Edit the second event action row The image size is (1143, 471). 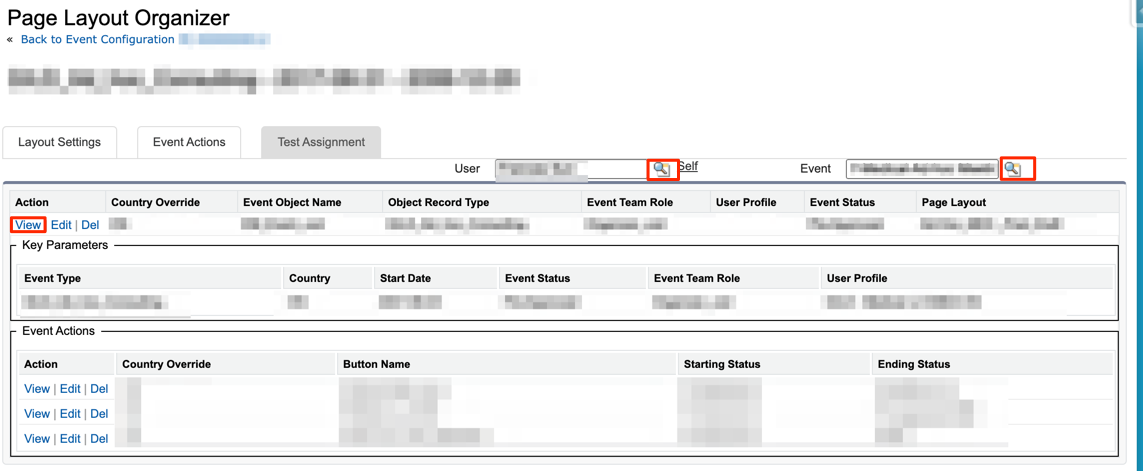[70, 414]
